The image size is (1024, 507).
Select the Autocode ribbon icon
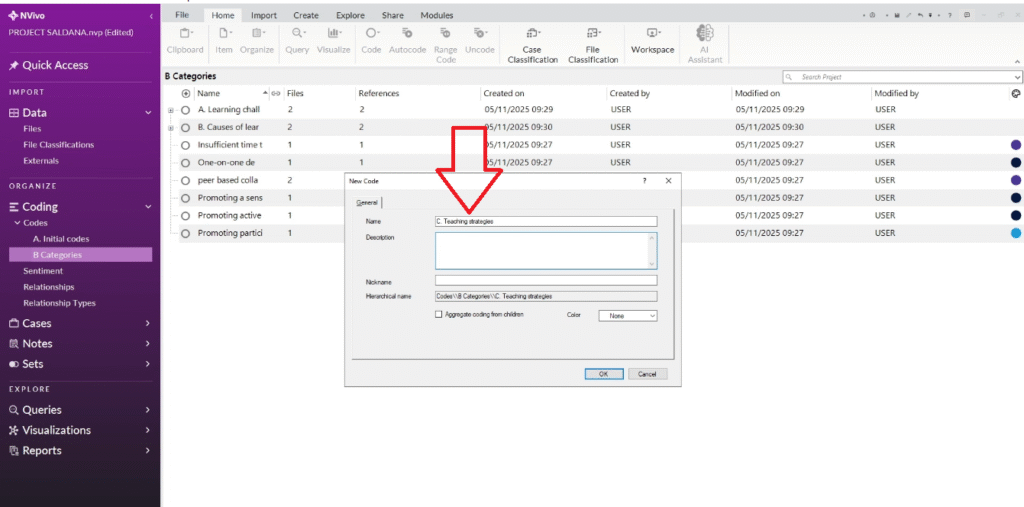tap(407, 34)
